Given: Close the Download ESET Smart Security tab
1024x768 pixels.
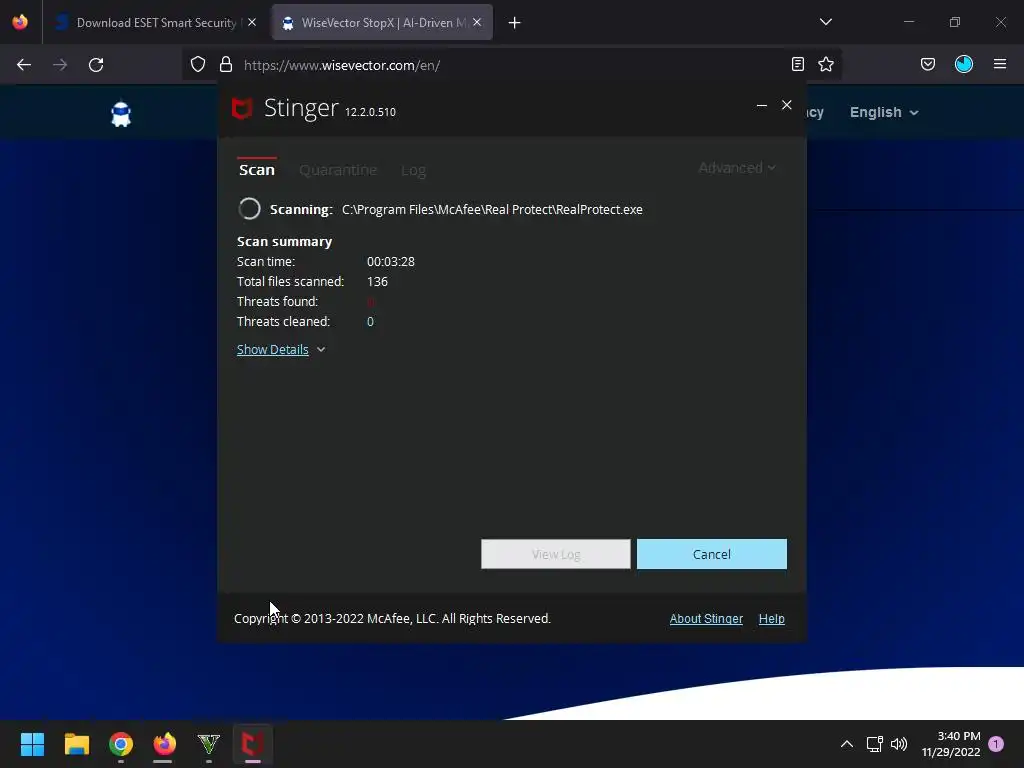Looking at the screenshot, I should click(x=252, y=22).
